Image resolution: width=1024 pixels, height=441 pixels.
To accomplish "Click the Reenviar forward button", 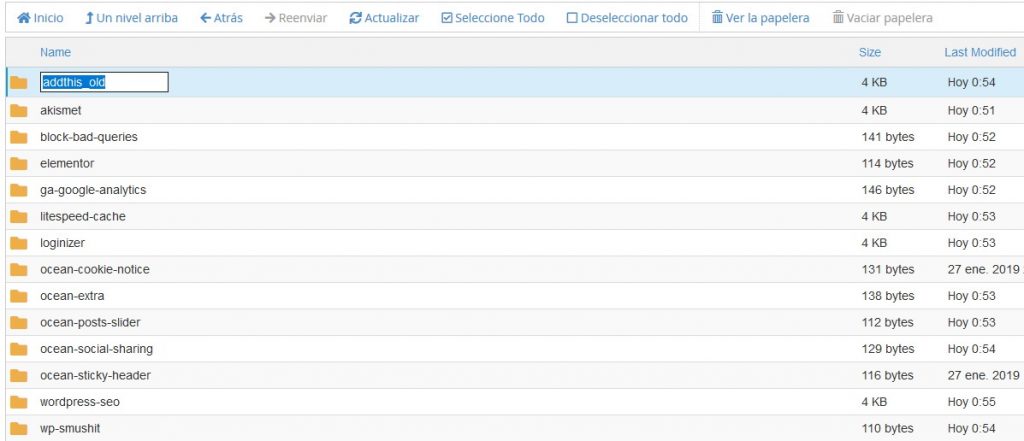I will [298, 18].
